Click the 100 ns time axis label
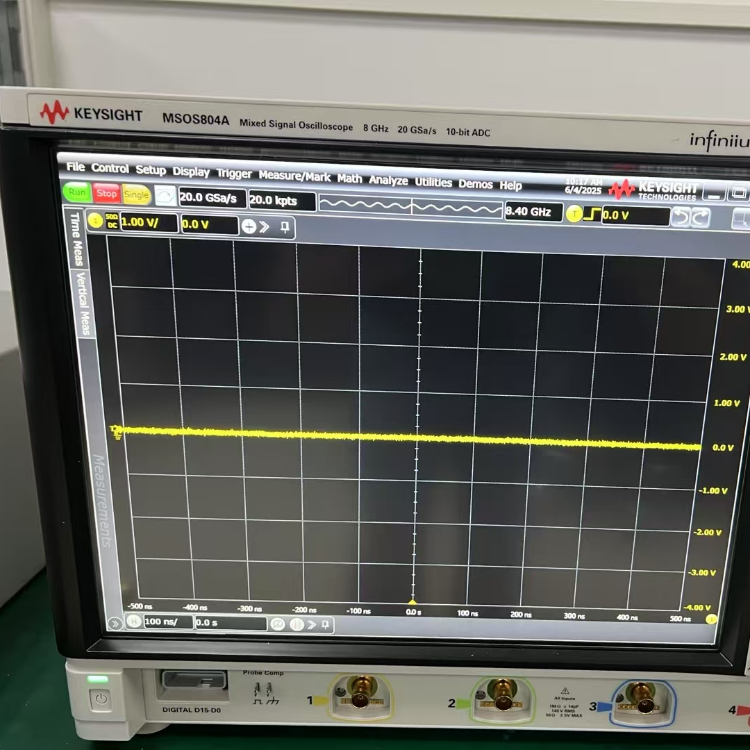Image resolution: width=750 pixels, height=750 pixels. point(467,613)
